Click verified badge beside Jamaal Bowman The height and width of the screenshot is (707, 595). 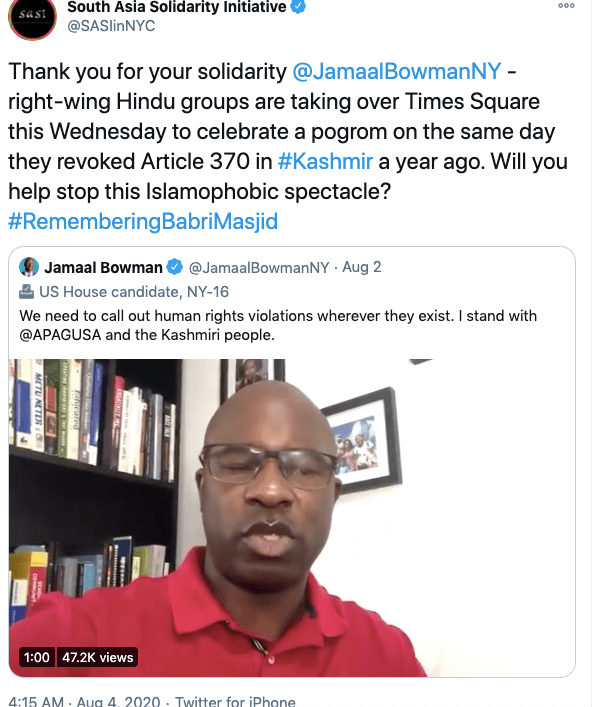tap(174, 267)
